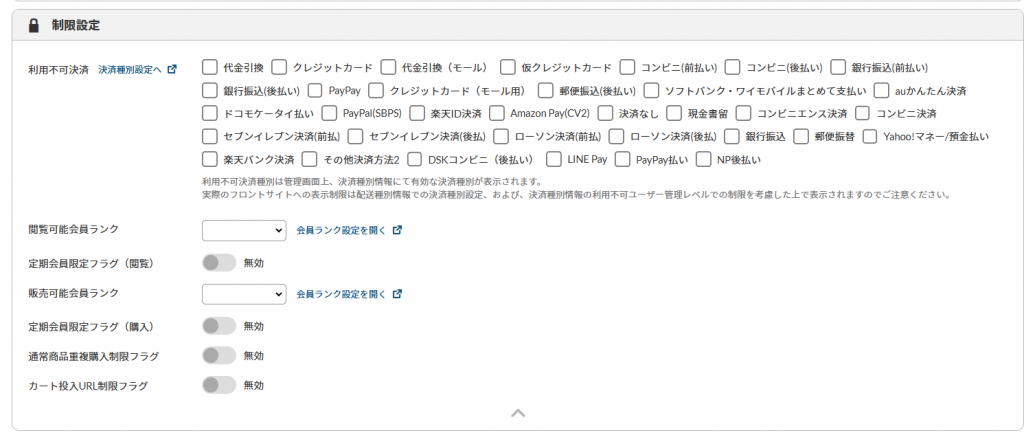Check the 郵便振替 checkbox
This screenshot has height=433, width=1024.
[801, 136]
